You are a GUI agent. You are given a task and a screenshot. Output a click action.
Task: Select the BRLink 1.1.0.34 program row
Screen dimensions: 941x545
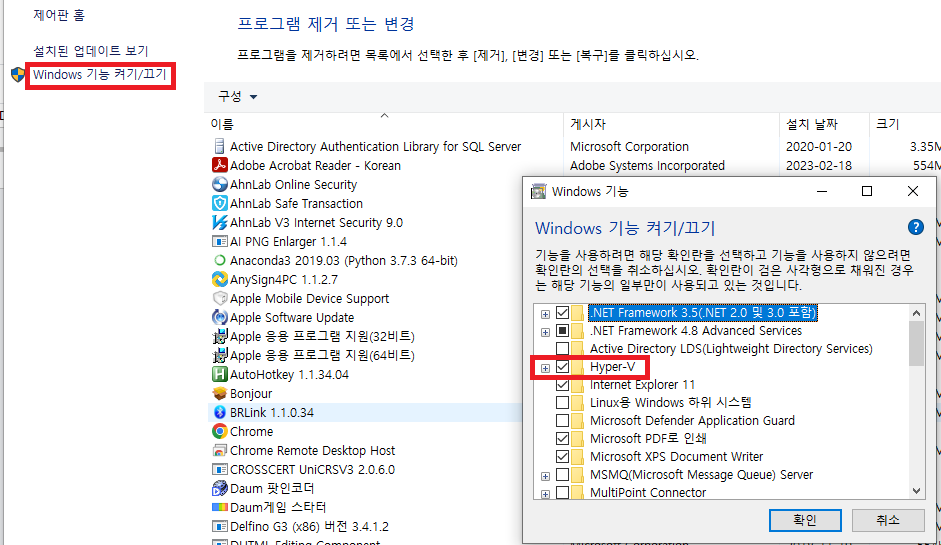point(366,412)
